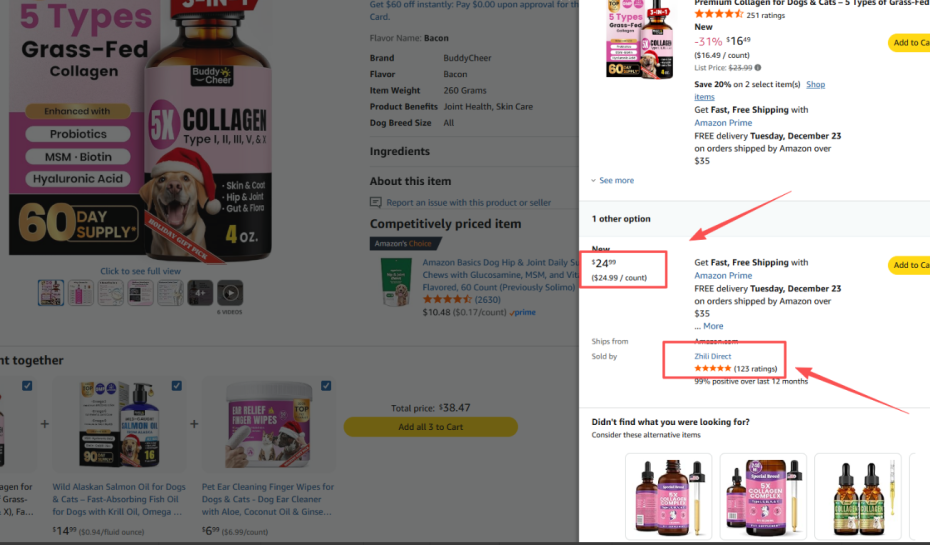
Task: Open the Zhili Direct seller link
Action: coord(712,356)
